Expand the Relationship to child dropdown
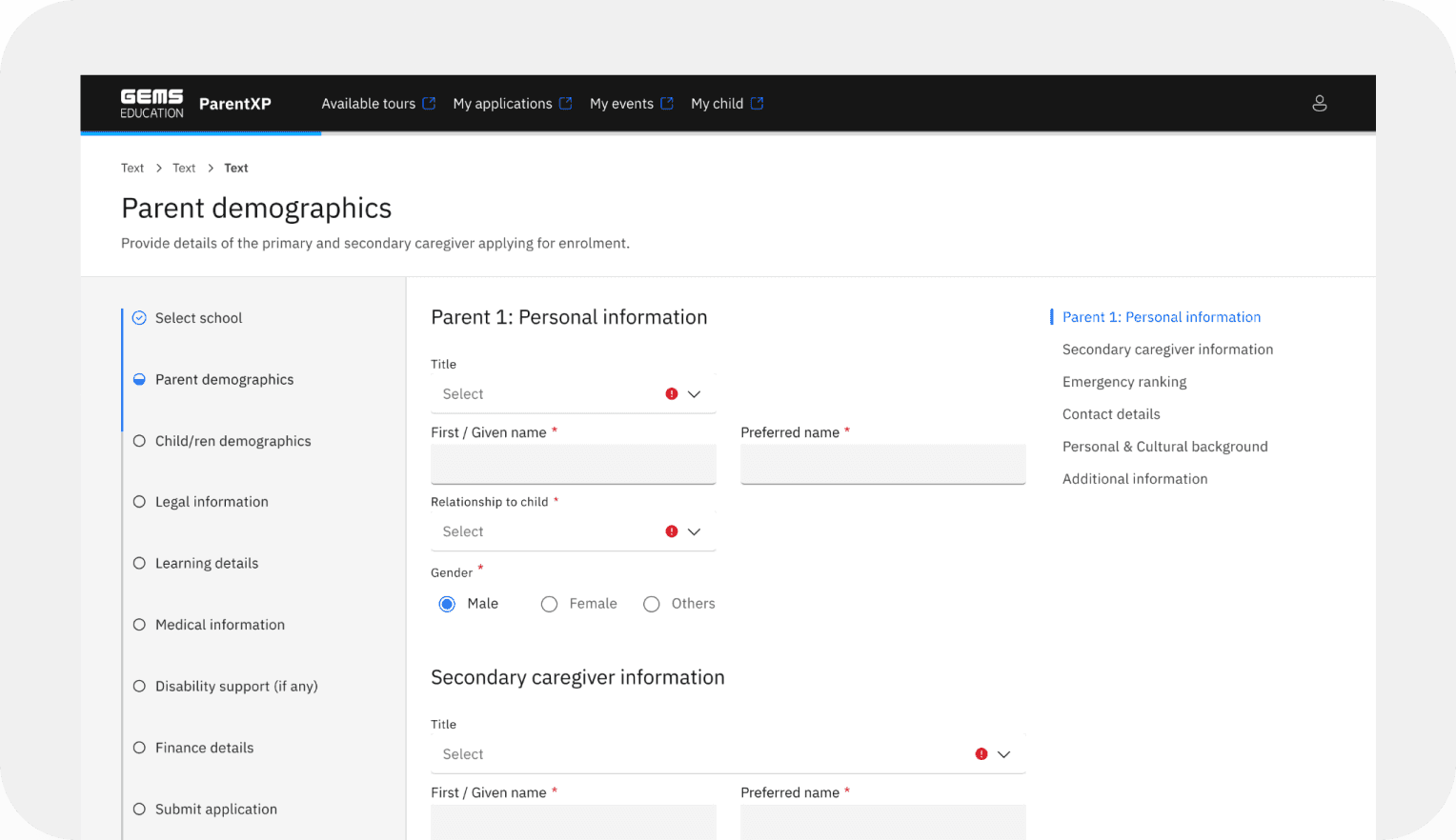1456x840 pixels. tap(695, 530)
